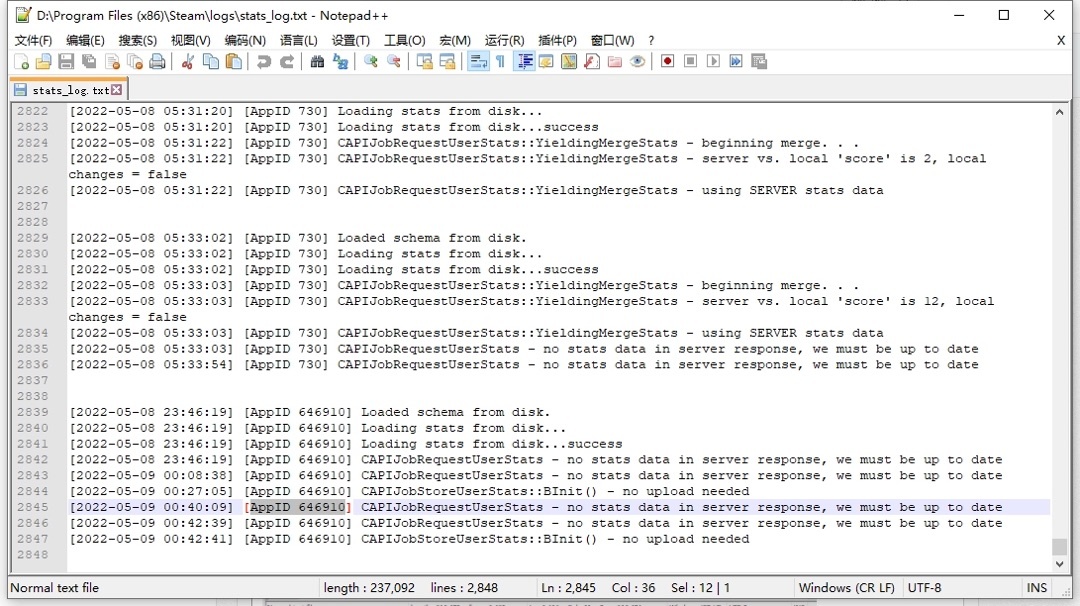Stop macro recording button
Image resolution: width=1080 pixels, height=606 pixels.
[691, 62]
